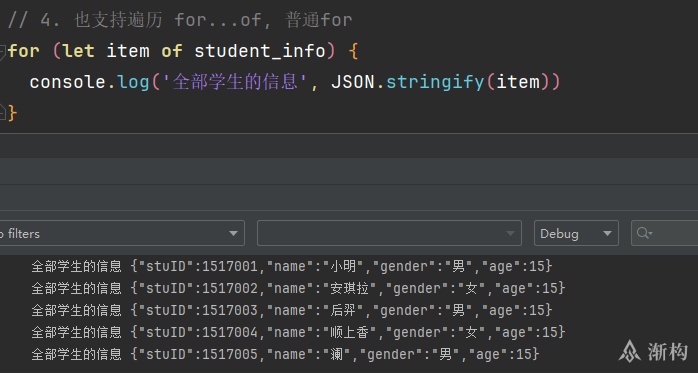This screenshot has height=373, width=698.
Task: Select the log line for 后羿
Action: [x=292, y=310]
